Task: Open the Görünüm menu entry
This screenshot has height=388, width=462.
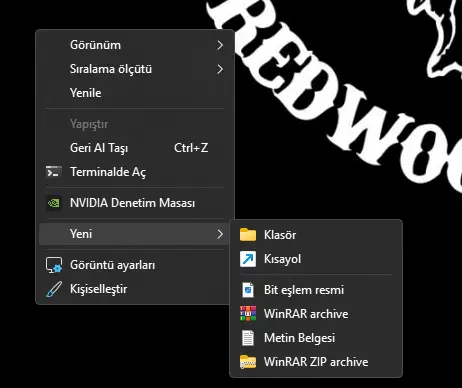Action: coord(134,45)
